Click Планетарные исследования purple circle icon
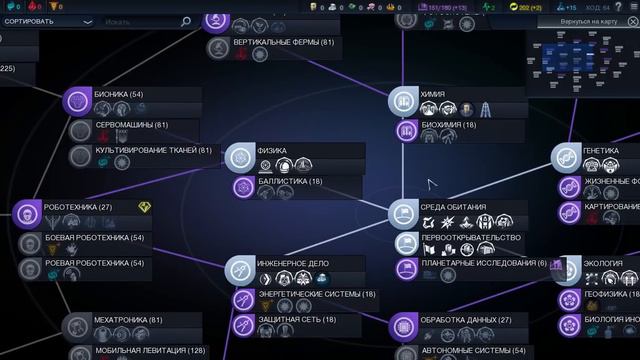This screenshot has height=360, width=640. pos(407,269)
